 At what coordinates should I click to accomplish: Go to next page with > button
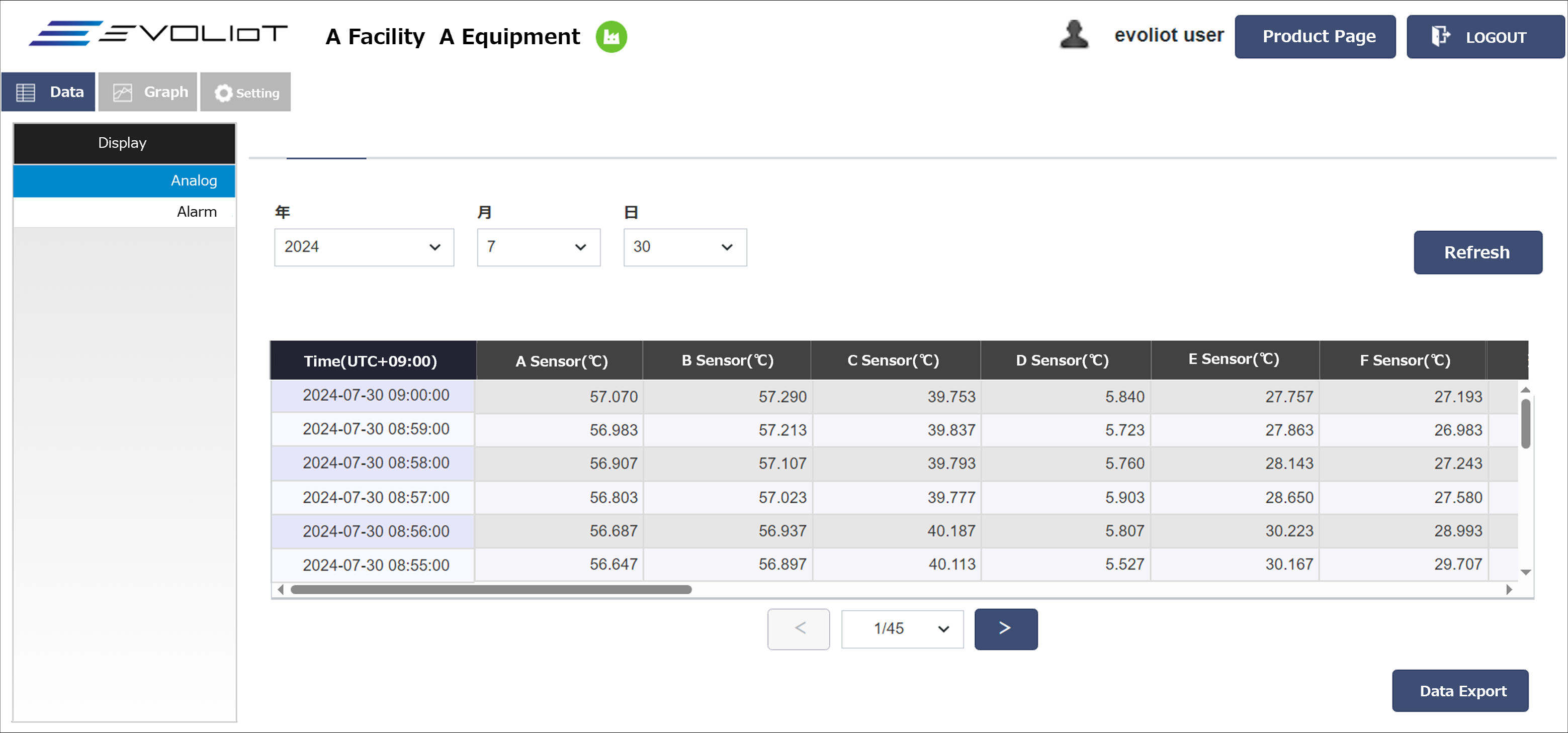click(x=1005, y=629)
